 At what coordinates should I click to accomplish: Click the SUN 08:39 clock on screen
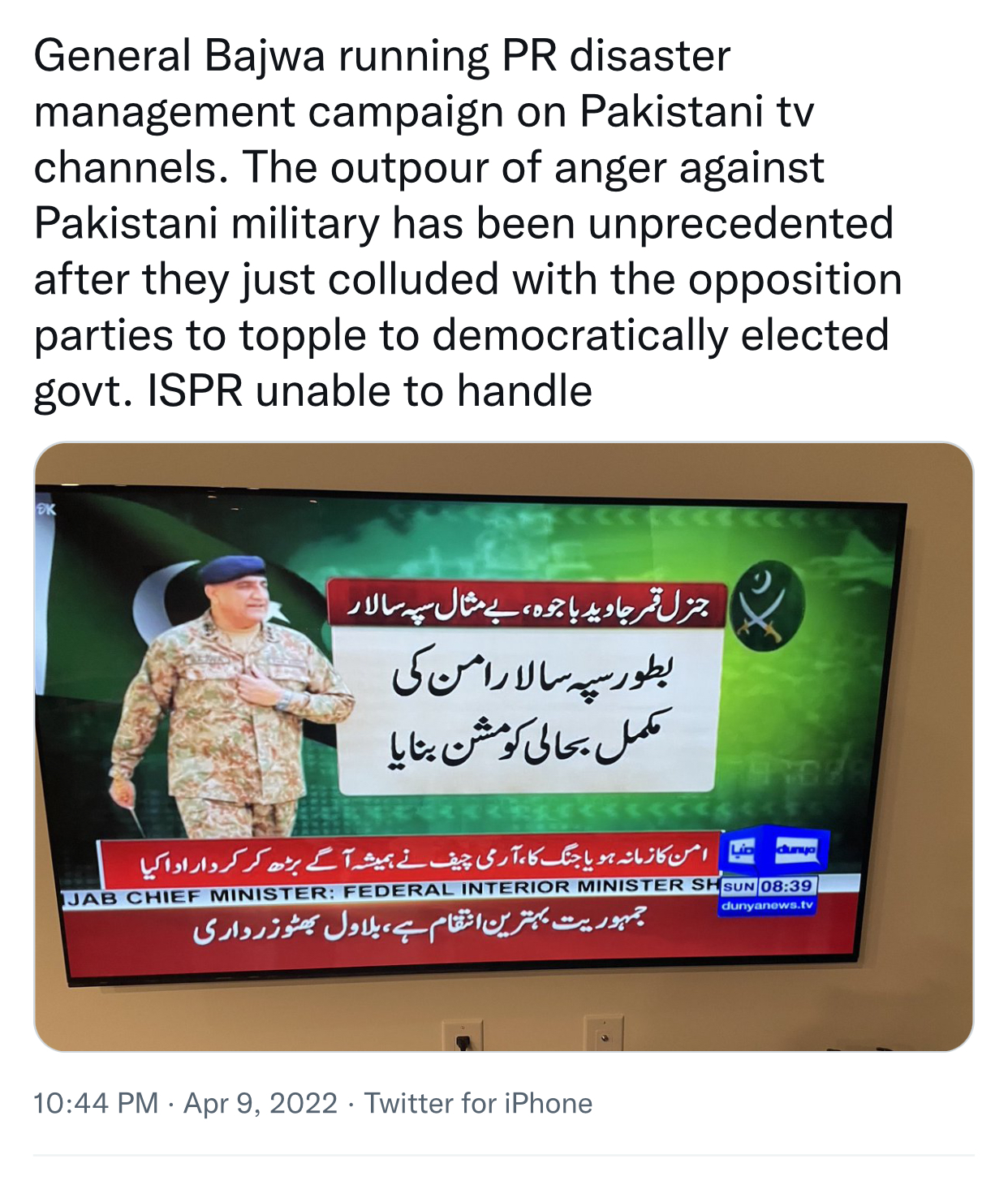point(769,886)
